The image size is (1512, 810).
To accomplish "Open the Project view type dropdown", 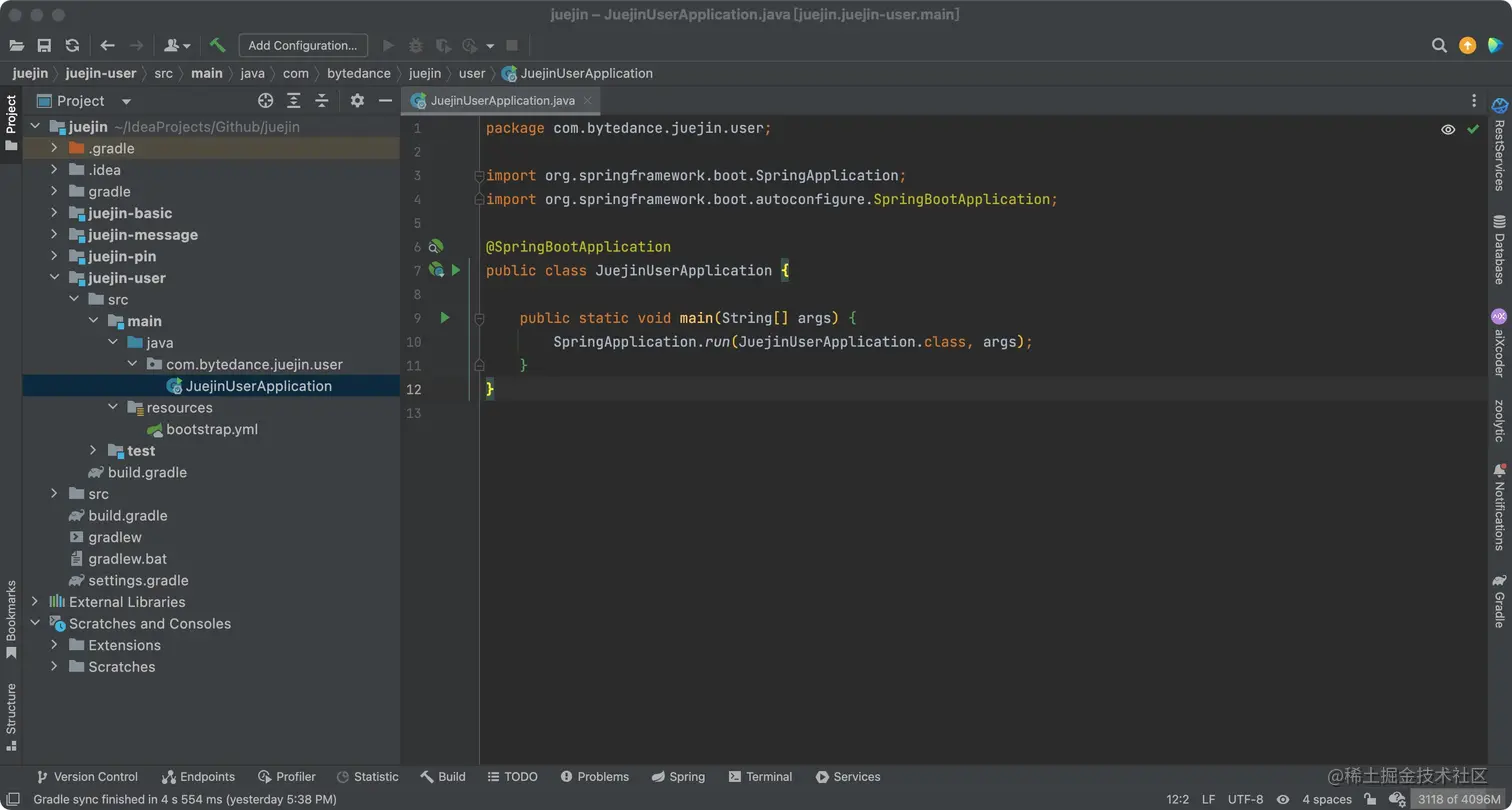I will (126, 101).
